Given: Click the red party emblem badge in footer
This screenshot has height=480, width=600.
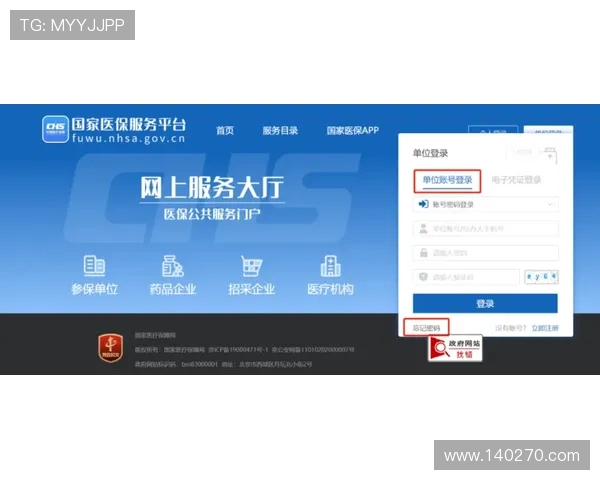Looking at the screenshot, I should tap(111, 348).
